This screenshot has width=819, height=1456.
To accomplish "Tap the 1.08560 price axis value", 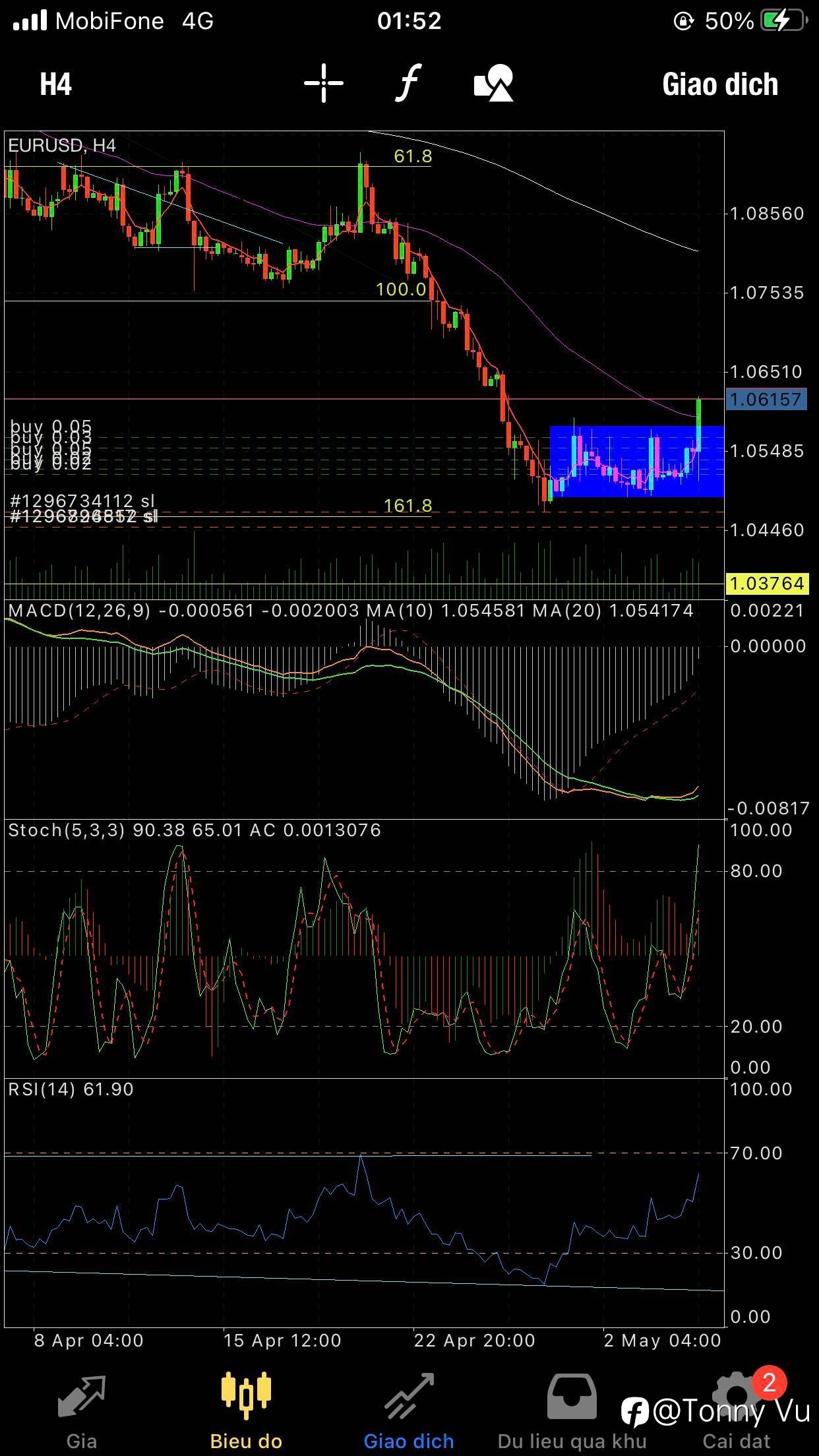I will point(767,214).
